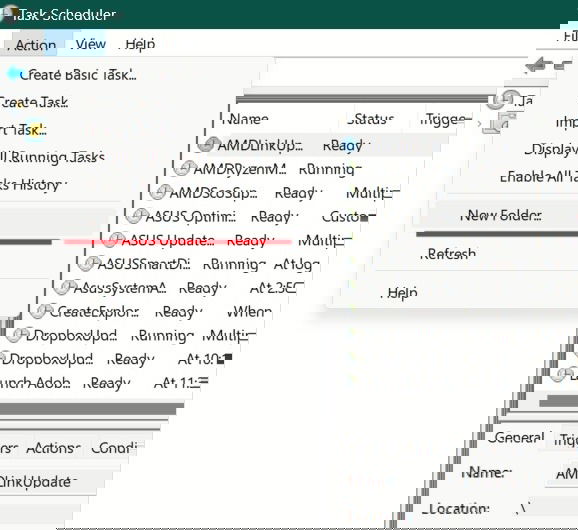Click the Create Basic Task icon
Viewport: 578px width, 530px height.
pos(13,74)
